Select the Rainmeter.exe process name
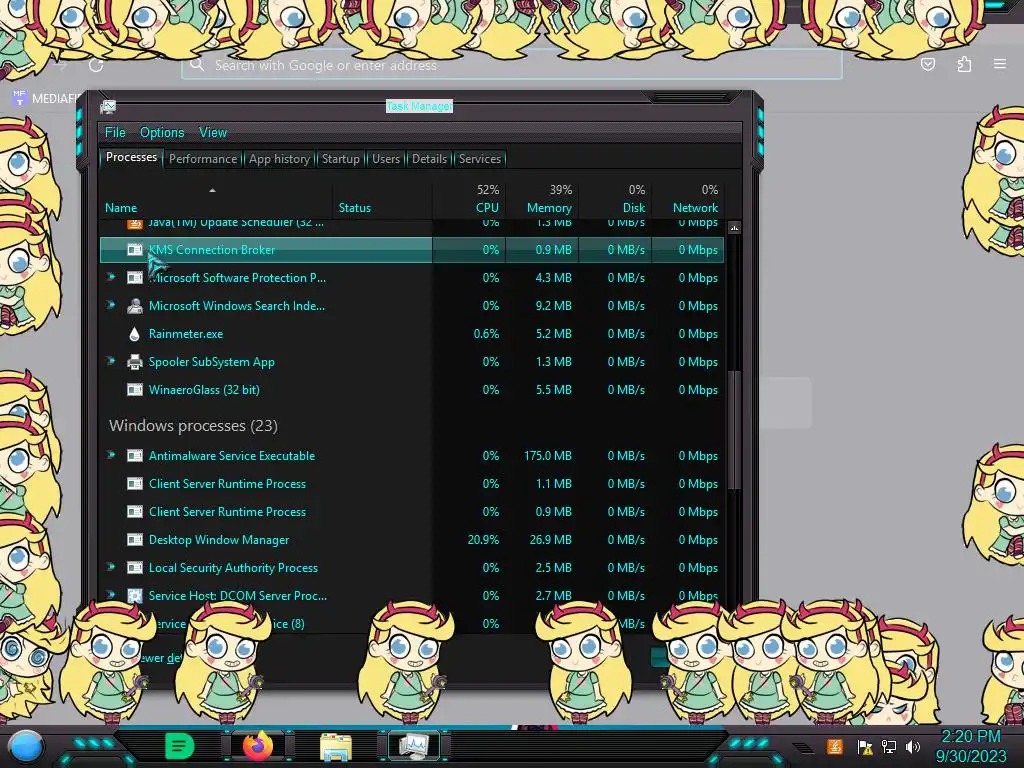This screenshot has width=1024, height=768. 185,334
